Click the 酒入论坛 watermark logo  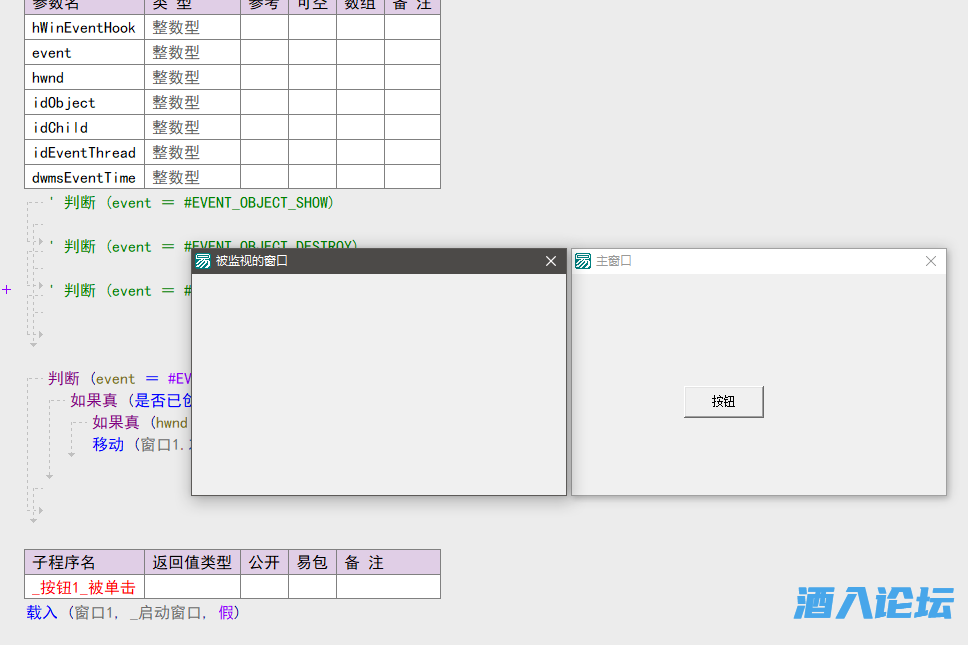[874, 603]
